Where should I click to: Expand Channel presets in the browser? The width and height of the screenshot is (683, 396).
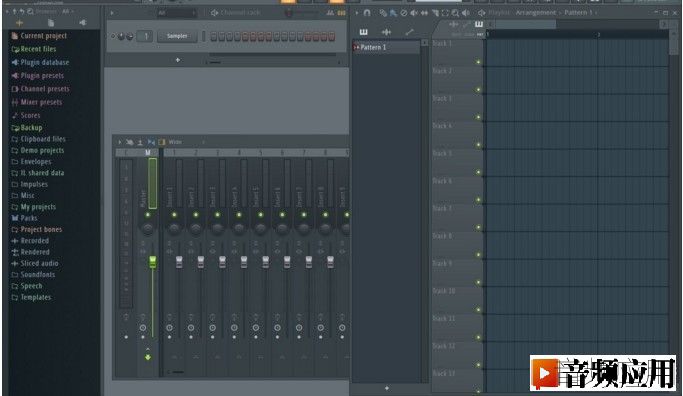[x=40, y=89]
